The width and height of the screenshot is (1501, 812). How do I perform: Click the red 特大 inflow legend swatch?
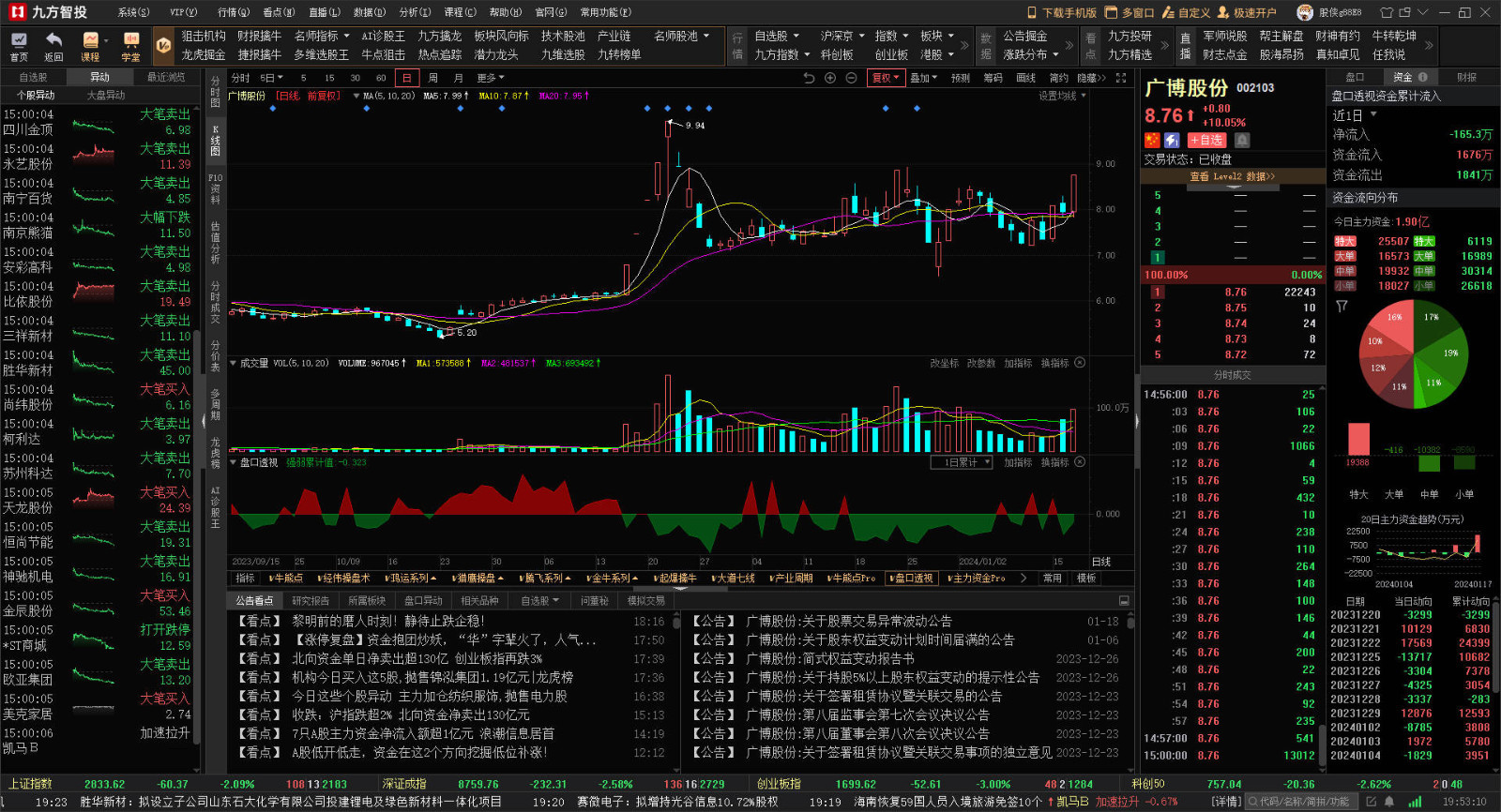click(x=1345, y=241)
